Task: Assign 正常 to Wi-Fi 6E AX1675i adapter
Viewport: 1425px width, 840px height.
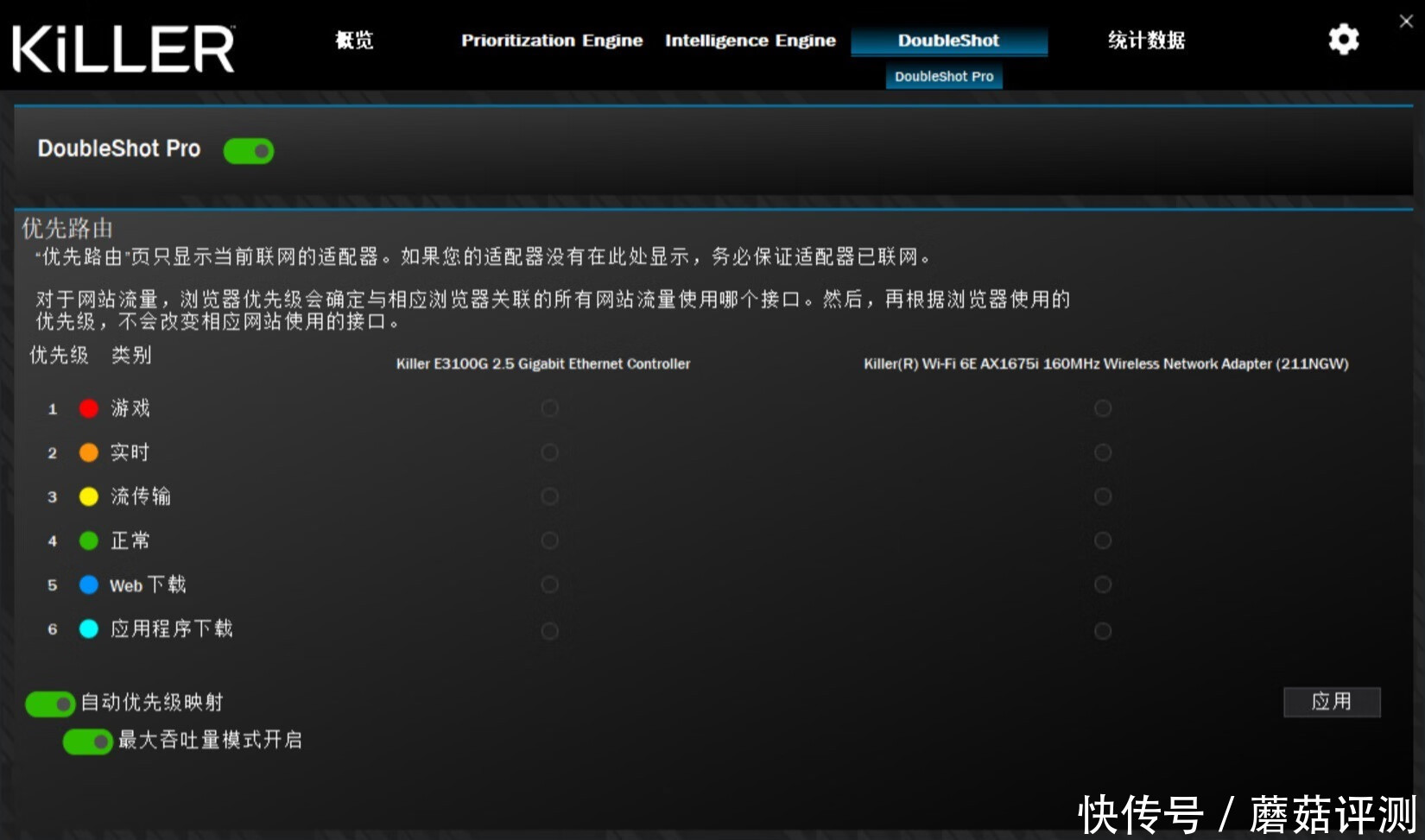Action: click(x=1103, y=540)
